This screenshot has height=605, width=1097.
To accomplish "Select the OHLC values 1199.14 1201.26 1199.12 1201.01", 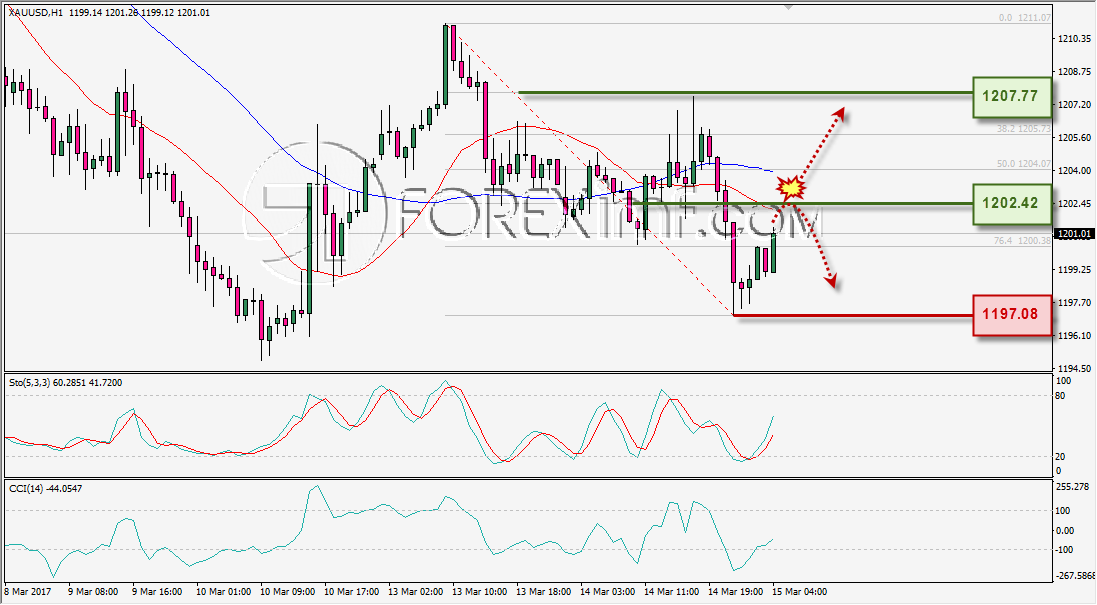I will tap(139, 13).
